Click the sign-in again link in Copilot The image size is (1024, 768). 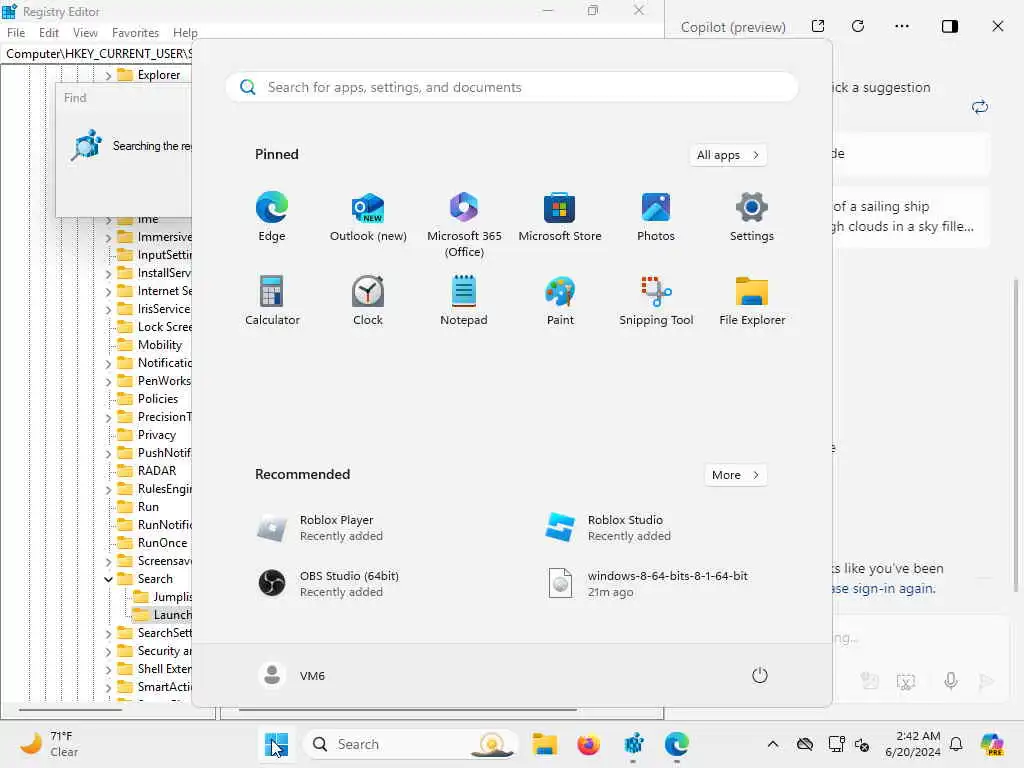click(x=884, y=588)
